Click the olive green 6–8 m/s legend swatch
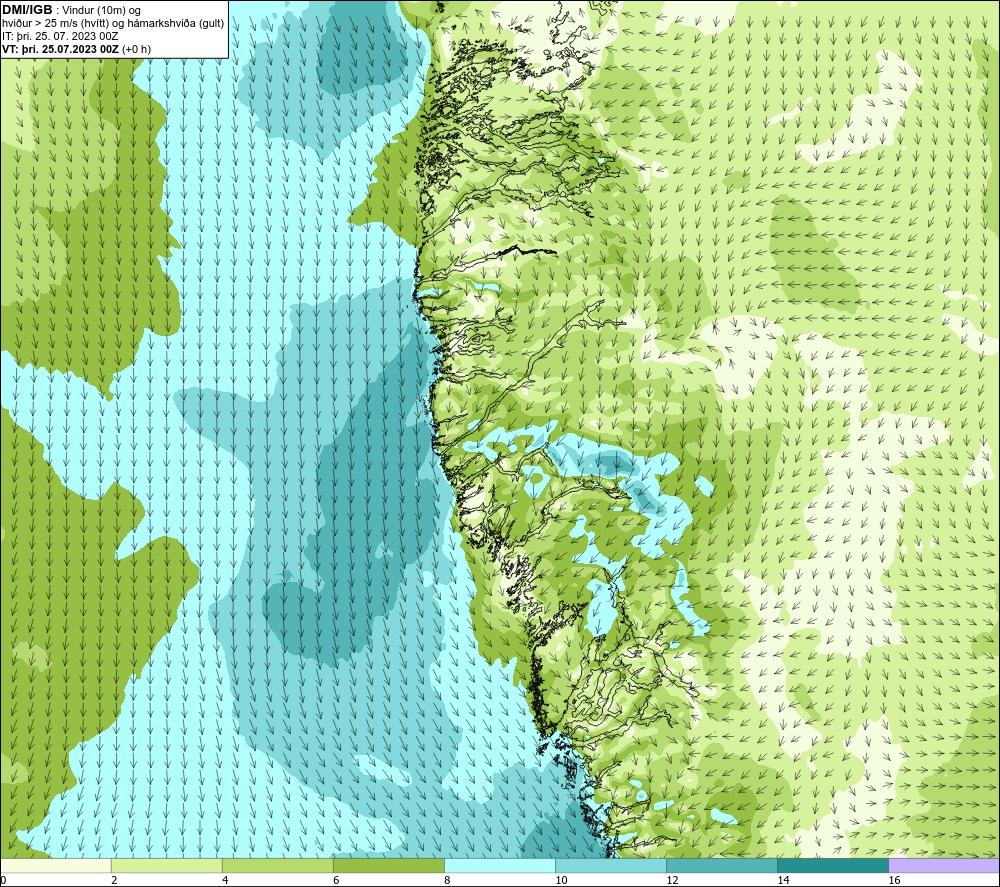The width and height of the screenshot is (1000, 887). [389, 865]
